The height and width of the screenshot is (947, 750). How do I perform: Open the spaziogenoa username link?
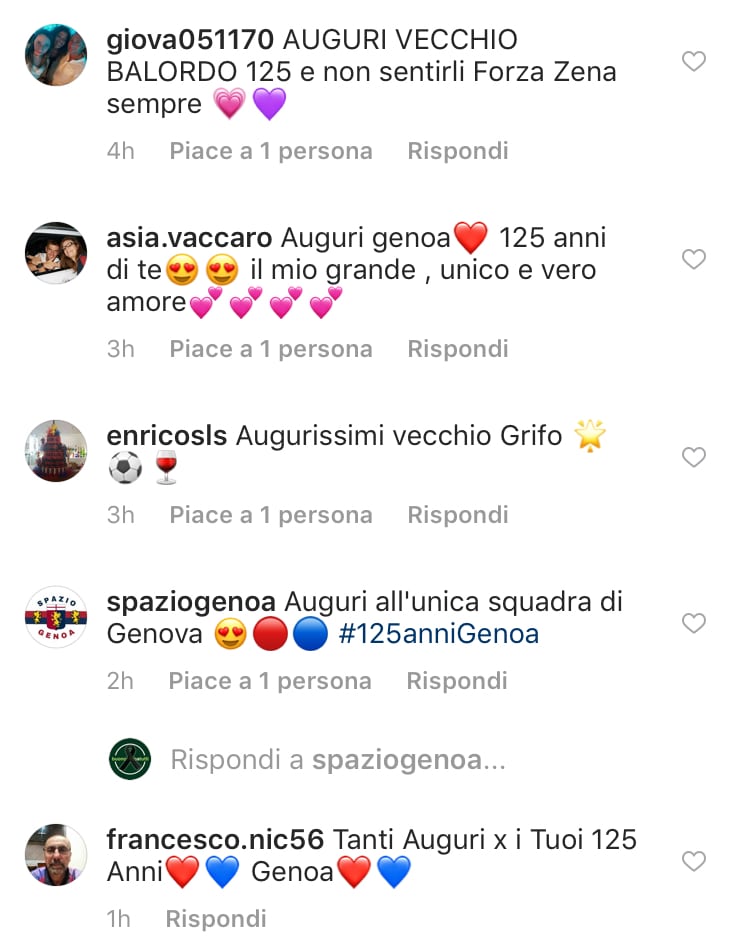click(191, 602)
